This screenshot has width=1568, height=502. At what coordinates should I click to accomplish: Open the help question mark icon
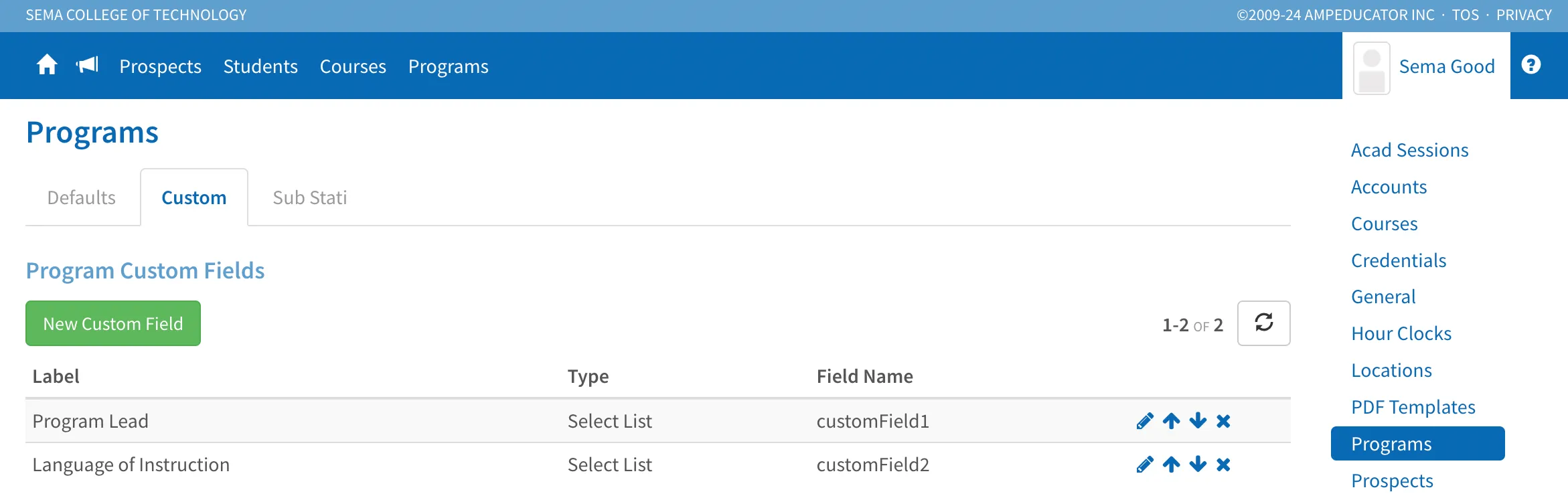click(1531, 65)
